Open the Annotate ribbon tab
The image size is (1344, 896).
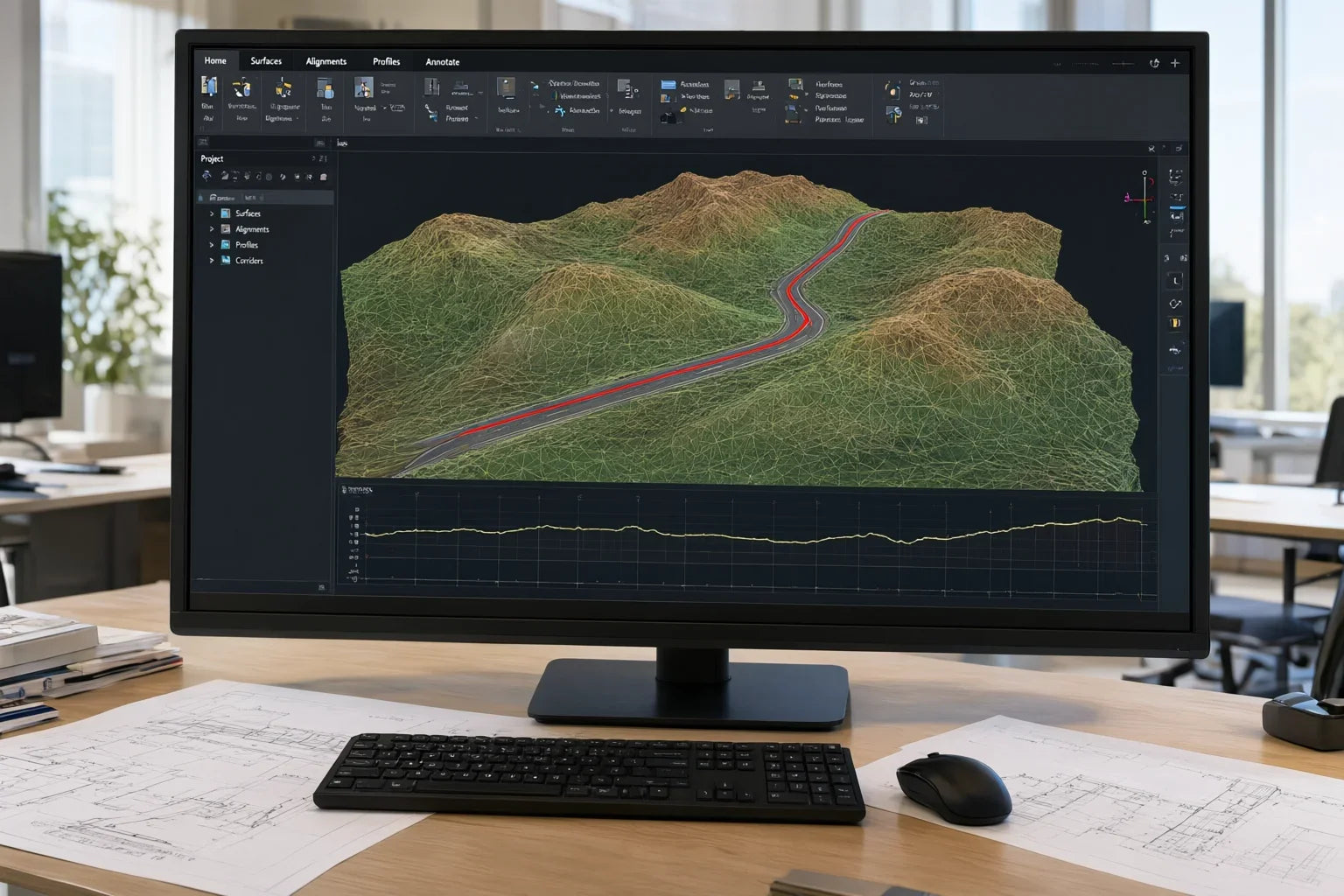click(x=443, y=62)
